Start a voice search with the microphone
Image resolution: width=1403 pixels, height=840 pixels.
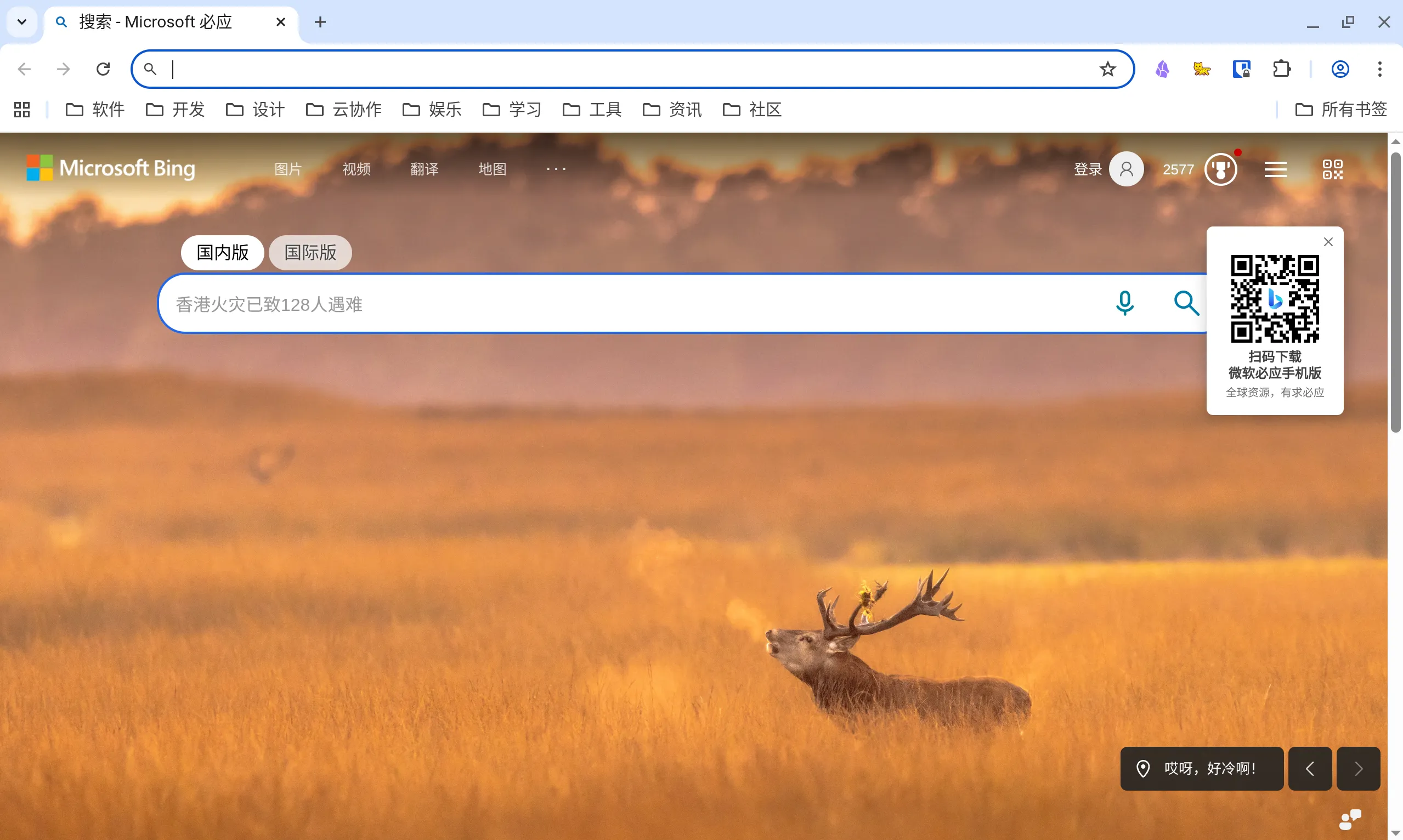click(x=1124, y=303)
